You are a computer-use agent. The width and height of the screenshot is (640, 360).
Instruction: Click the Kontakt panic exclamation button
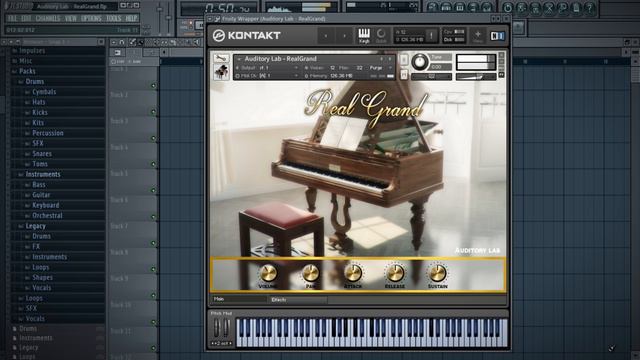click(431, 36)
